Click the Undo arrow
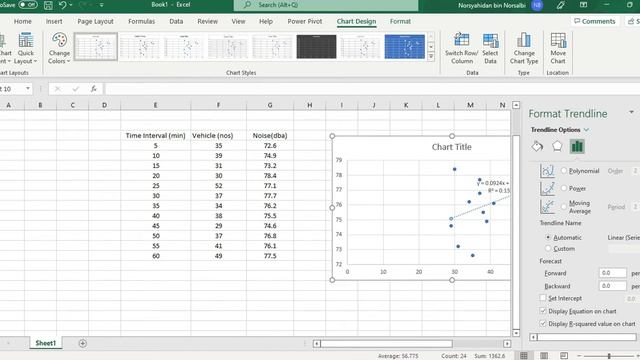640x360 pixels. point(62,5)
